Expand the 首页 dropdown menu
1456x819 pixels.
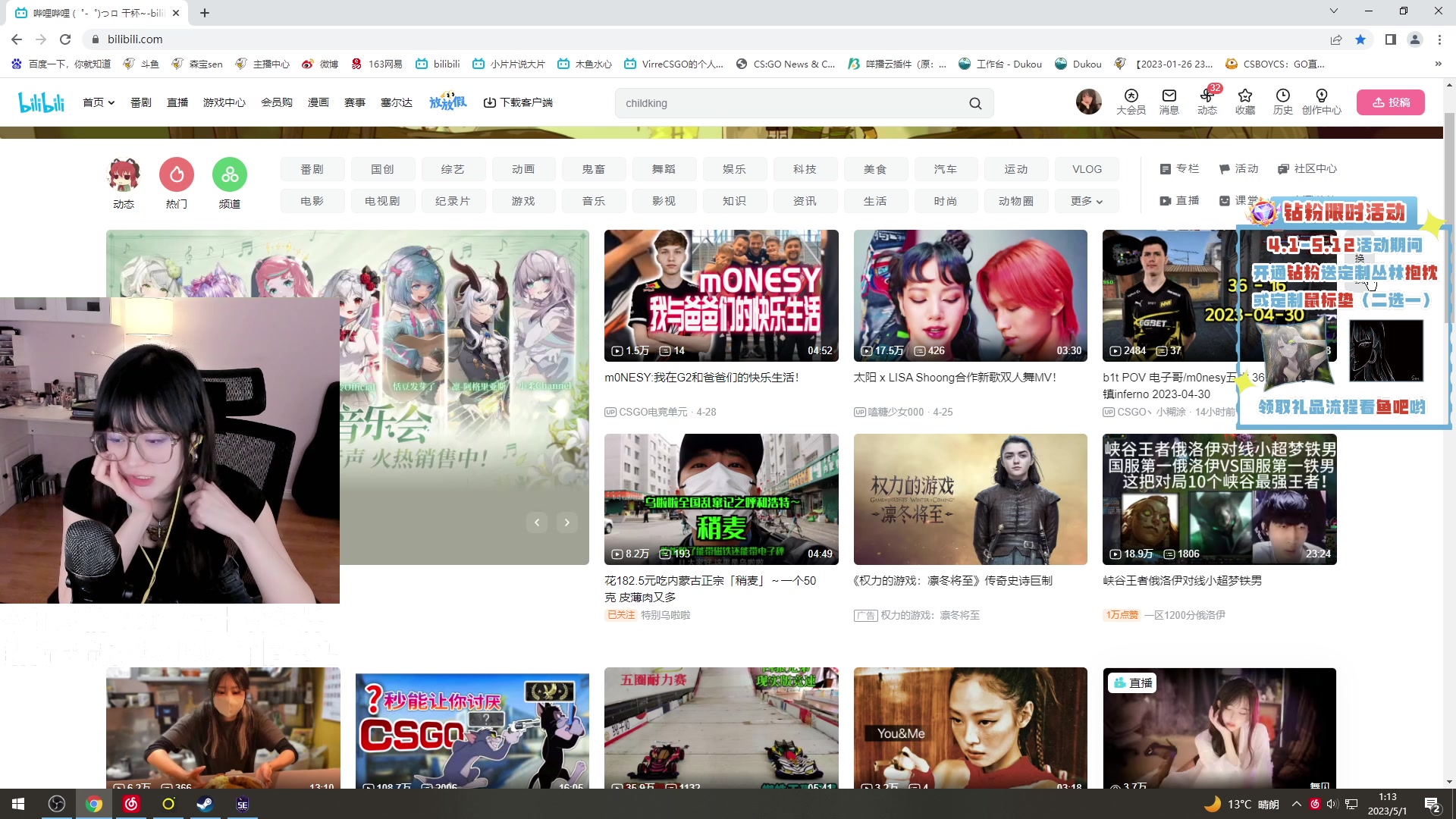(x=99, y=102)
